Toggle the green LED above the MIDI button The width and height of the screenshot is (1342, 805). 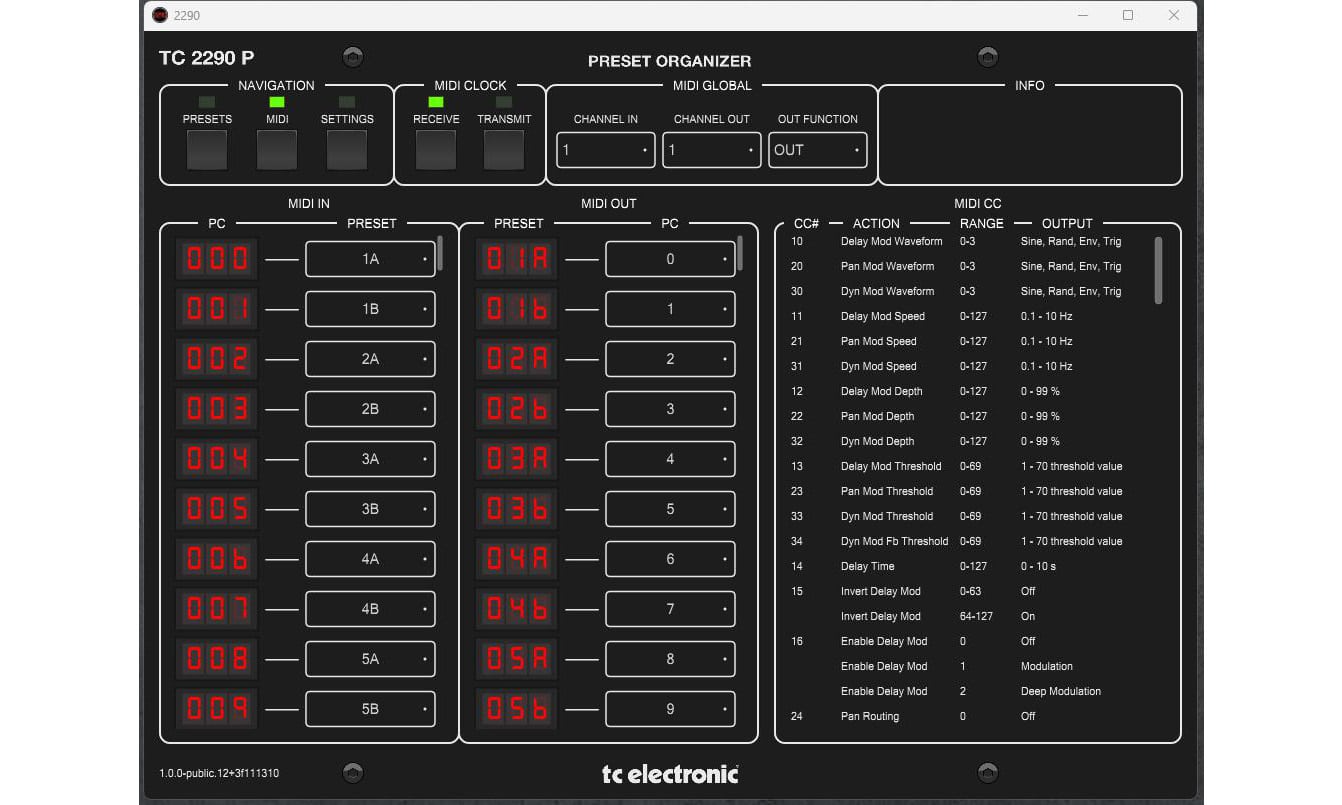pyautogui.click(x=277, y=101)
